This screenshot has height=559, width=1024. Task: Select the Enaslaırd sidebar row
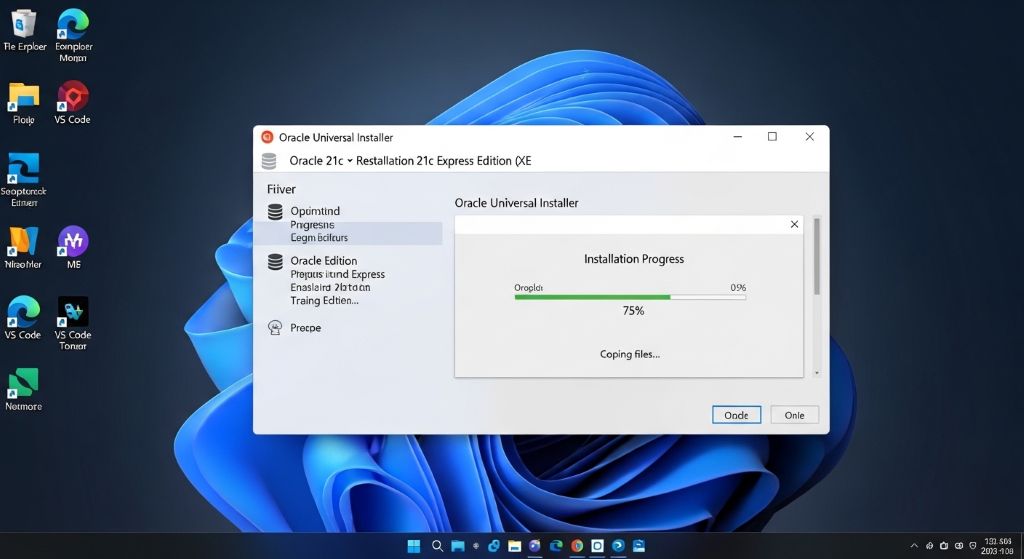point(330,287)
